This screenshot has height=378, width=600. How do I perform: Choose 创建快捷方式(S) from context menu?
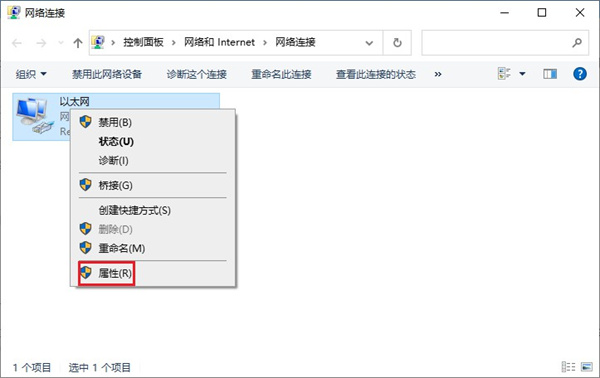coord(153,210)
